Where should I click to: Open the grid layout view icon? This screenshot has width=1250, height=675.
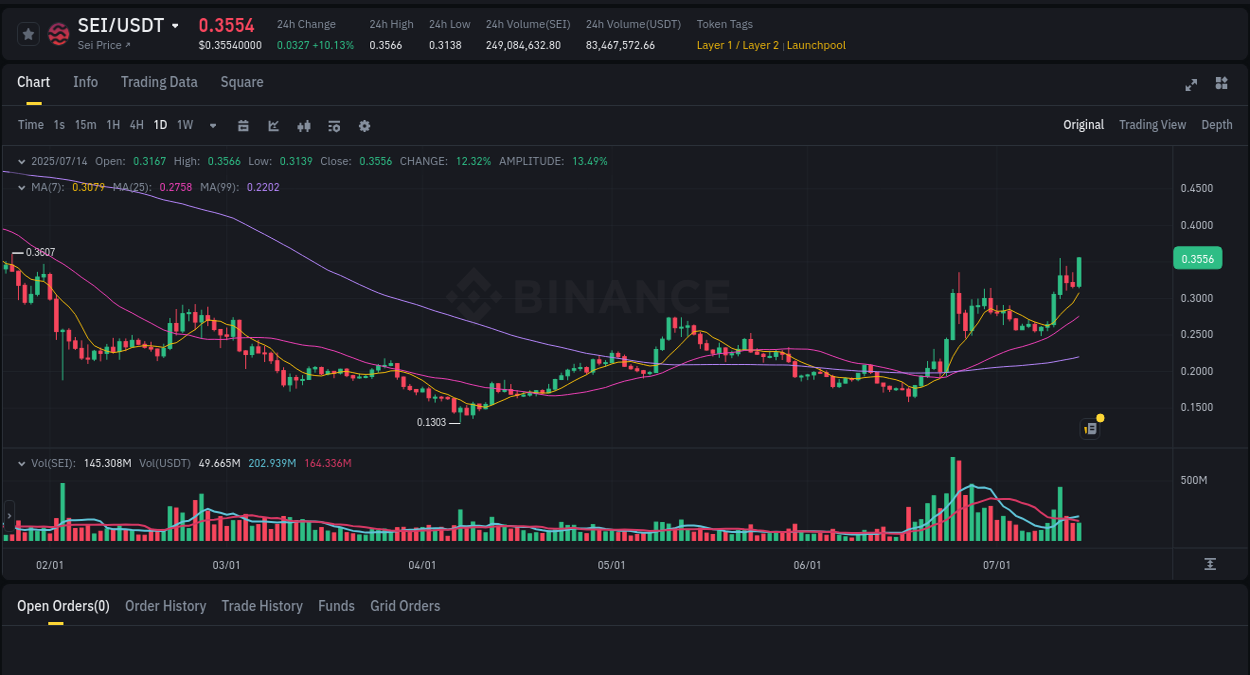coord(1221,85)
